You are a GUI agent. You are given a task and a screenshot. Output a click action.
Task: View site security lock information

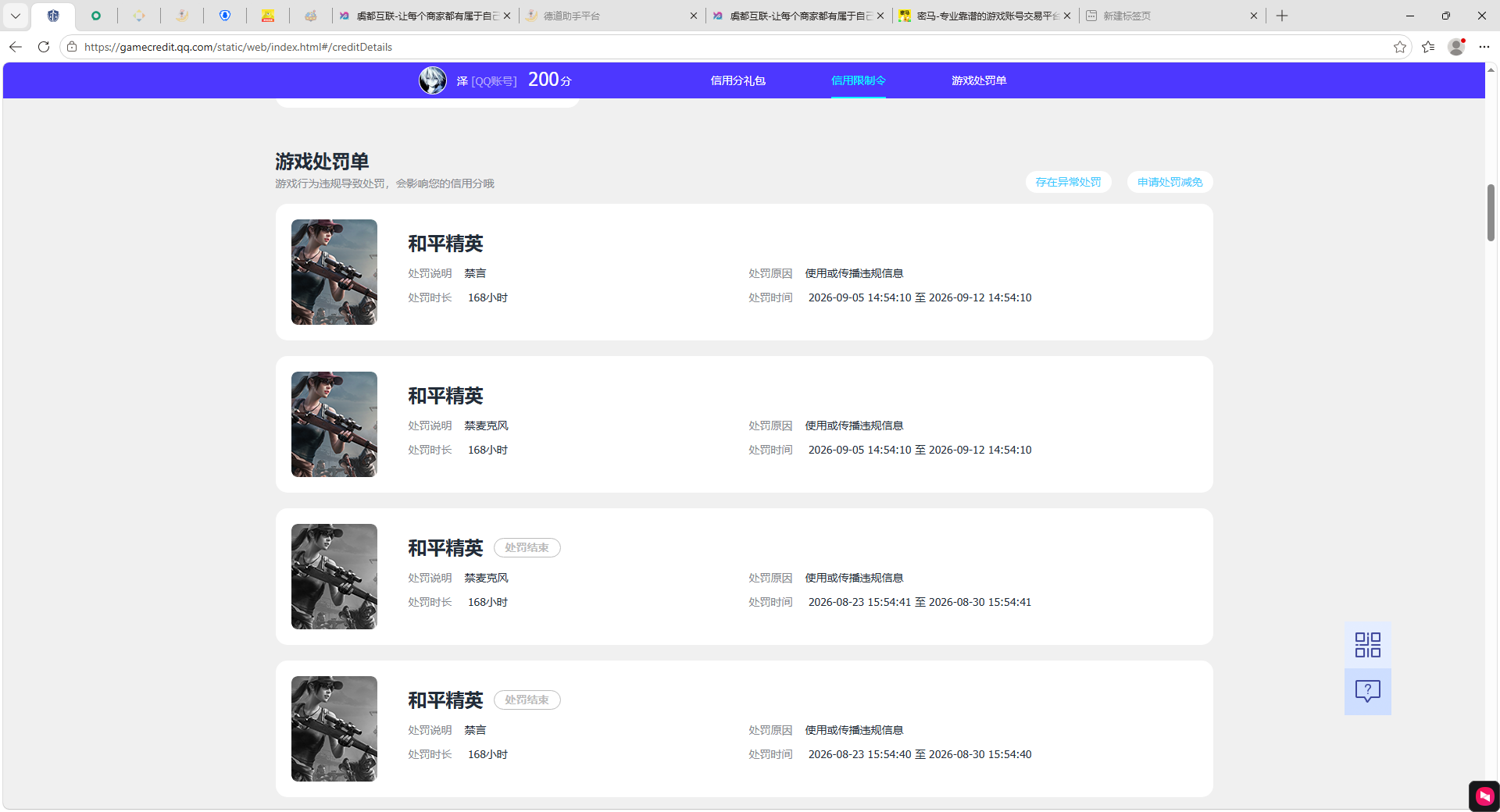72,47
